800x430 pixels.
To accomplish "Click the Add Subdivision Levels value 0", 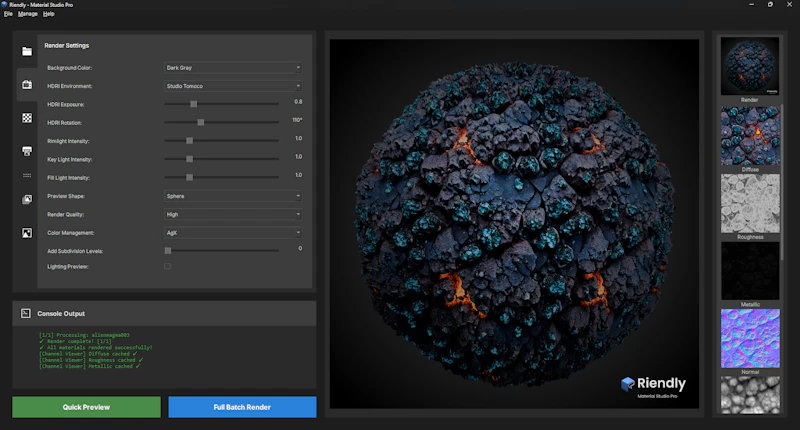I will (300, 248).
